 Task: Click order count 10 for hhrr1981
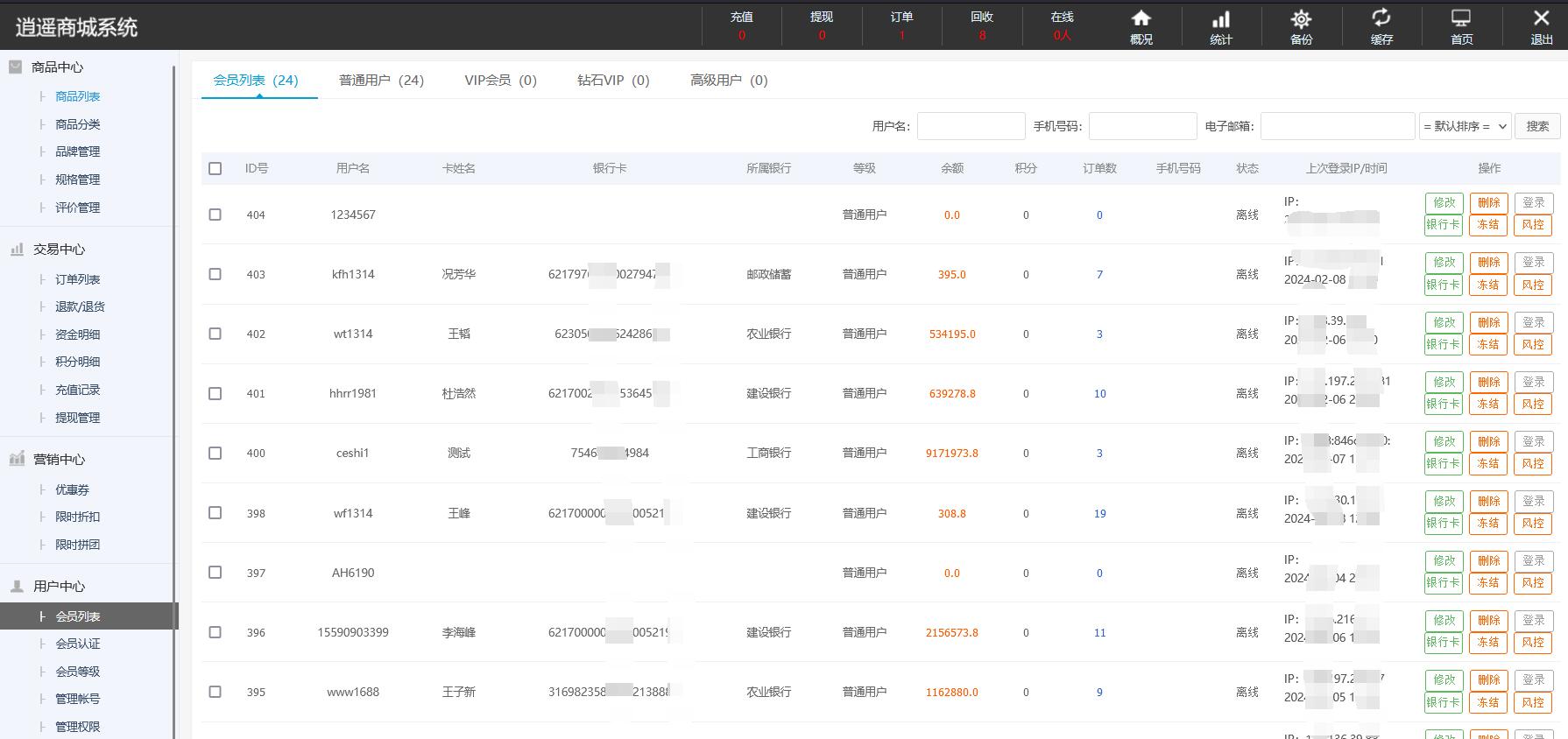pyautogui.click(x=1099, y=394)
